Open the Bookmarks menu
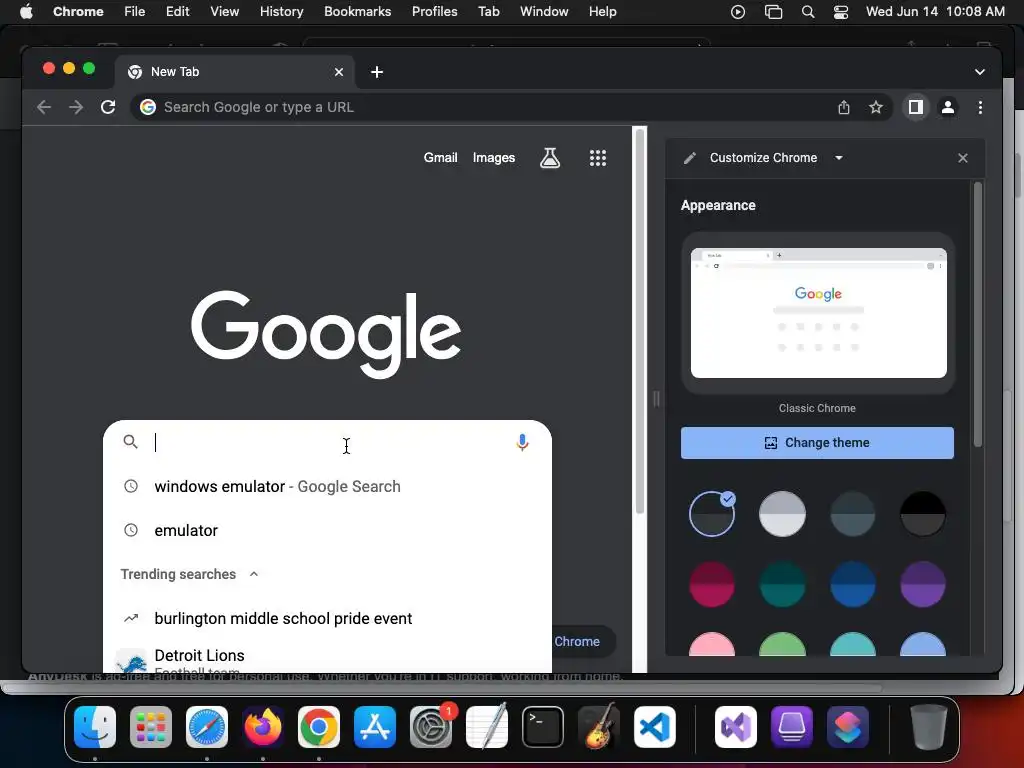The width and height of the screenshot is (1024, 768). pos(357,12)
